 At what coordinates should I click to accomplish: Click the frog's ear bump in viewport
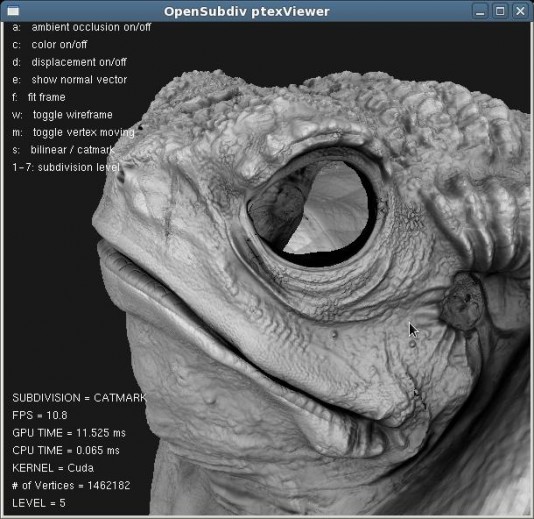[463, 301]
